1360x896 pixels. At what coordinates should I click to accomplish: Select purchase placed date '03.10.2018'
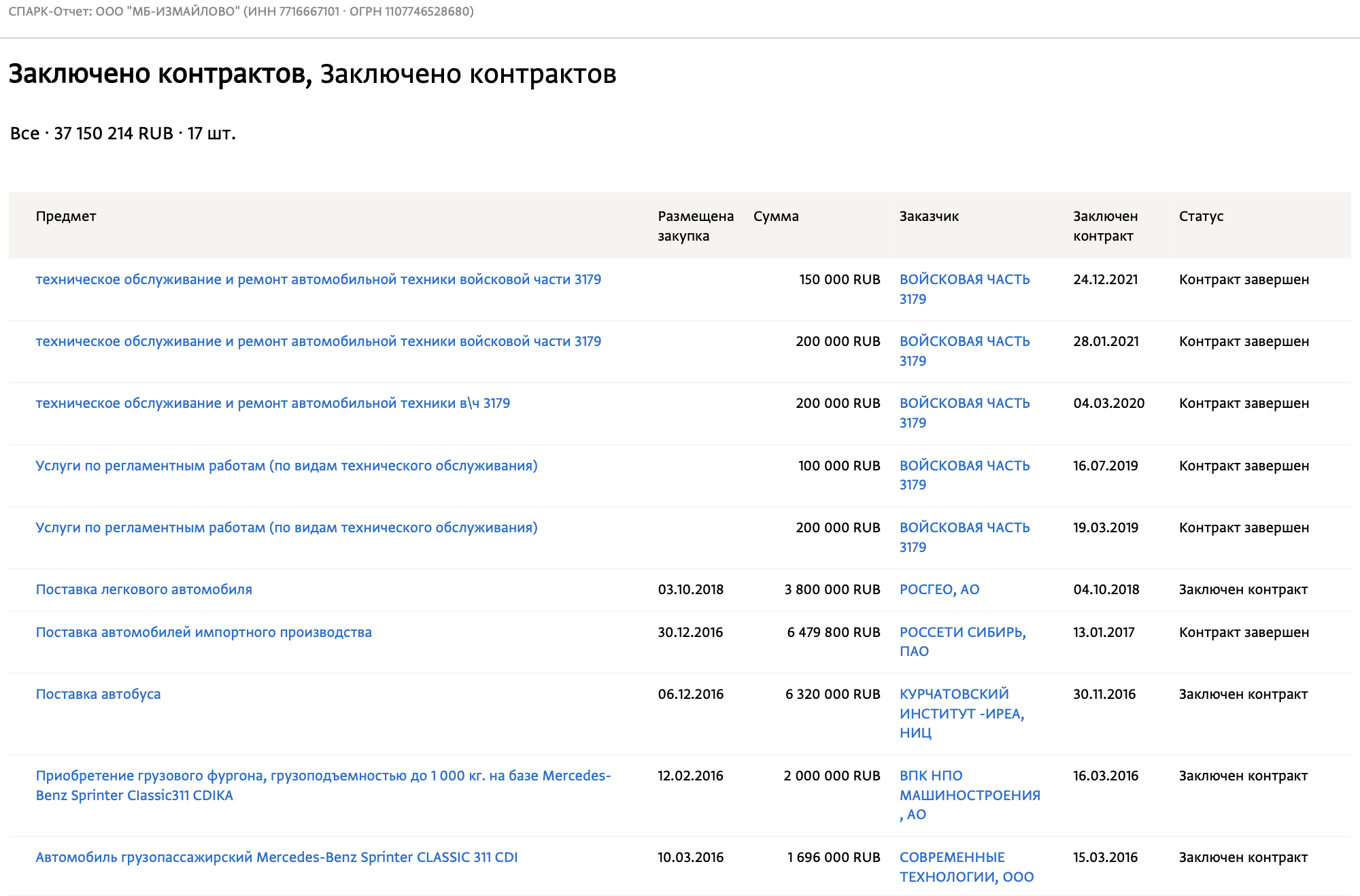pyautogui.click(x=691, y=589)
